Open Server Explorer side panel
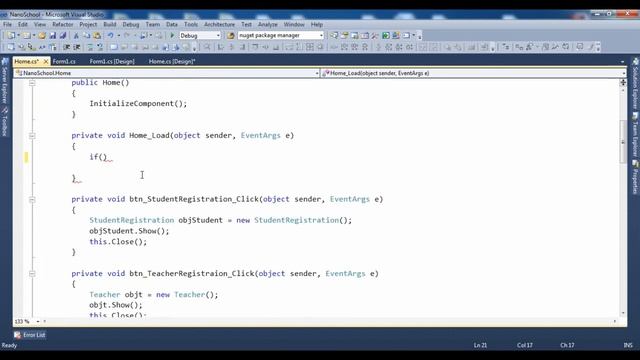 pos(5,80)
